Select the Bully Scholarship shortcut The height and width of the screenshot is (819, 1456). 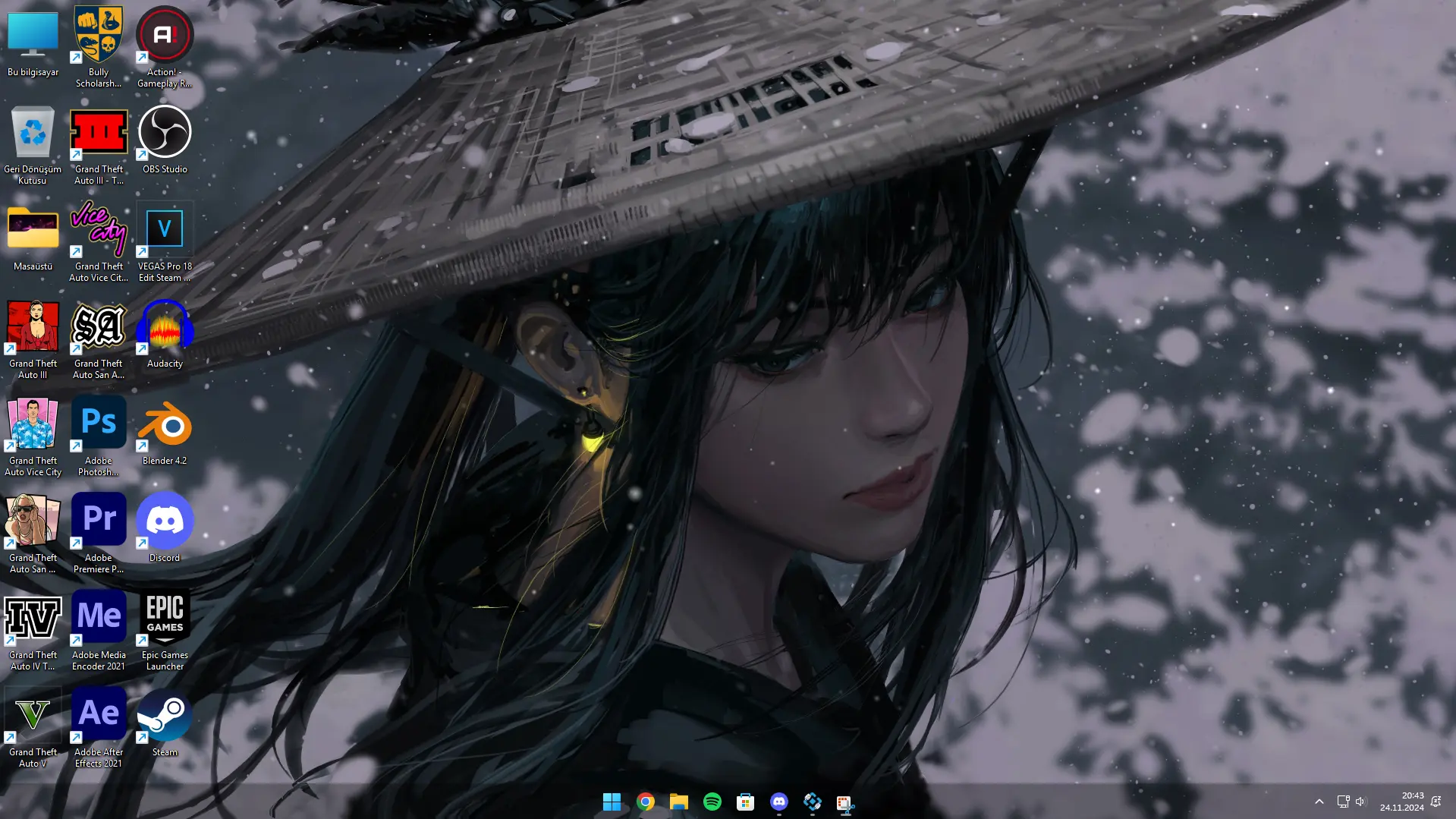[x=99, y=48]
